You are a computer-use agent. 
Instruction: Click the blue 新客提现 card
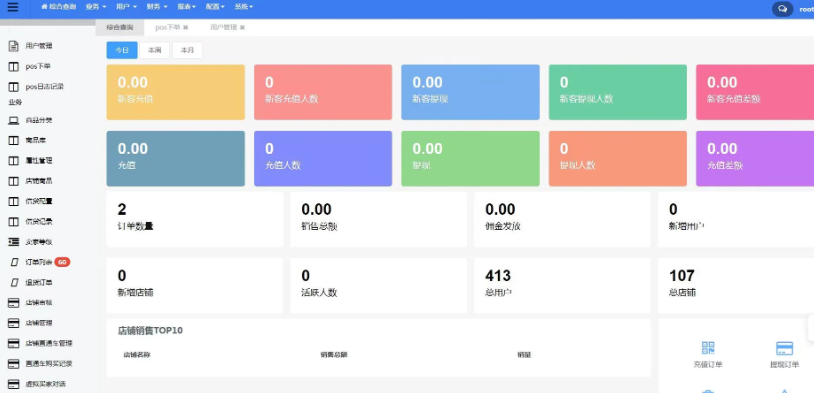tap(470, 92)
